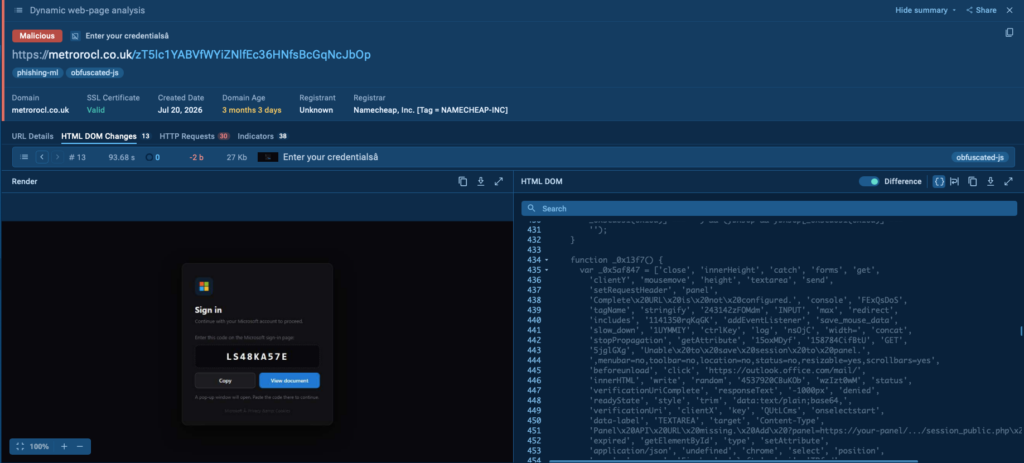Screen dimensions: 1024x463
Task: Download the HTML DOM source
Action: coord(990,182)
